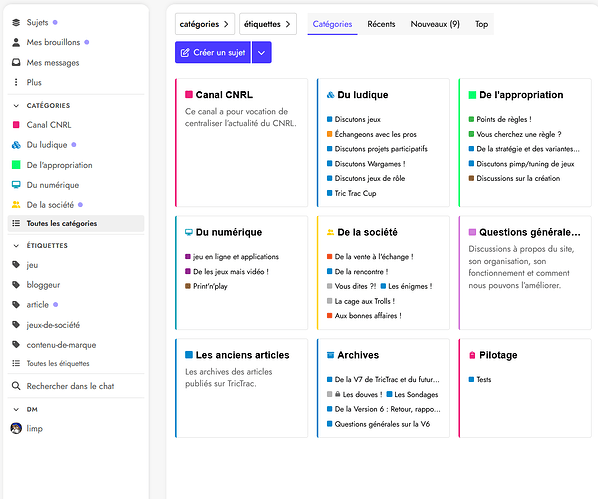Open the limp user avatar
The width and height of the screenshot is (598, 499).
pyautogui.click(x=16, y=428)
